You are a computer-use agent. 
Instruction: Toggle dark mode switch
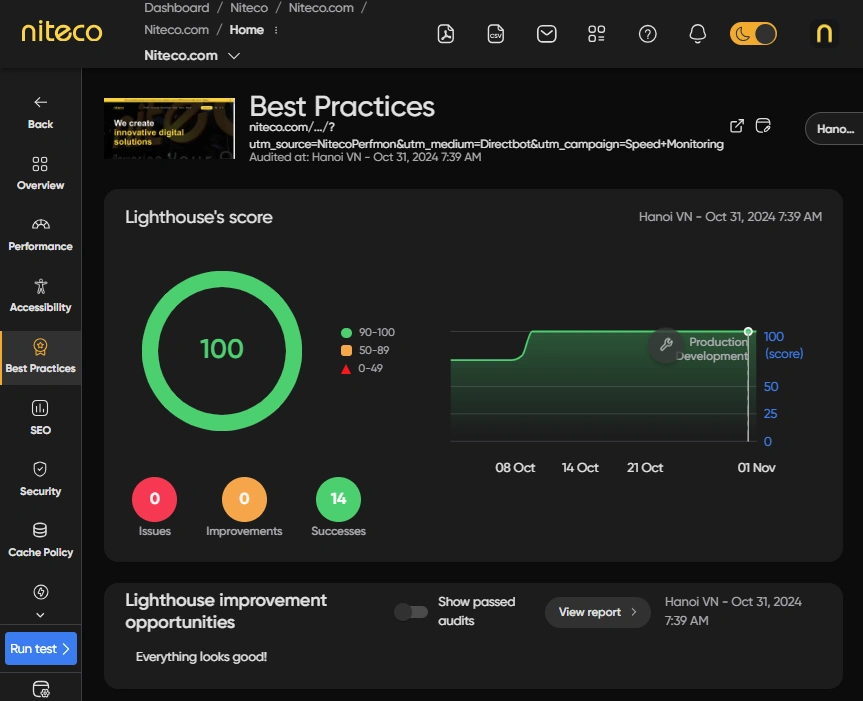[753, 34]
